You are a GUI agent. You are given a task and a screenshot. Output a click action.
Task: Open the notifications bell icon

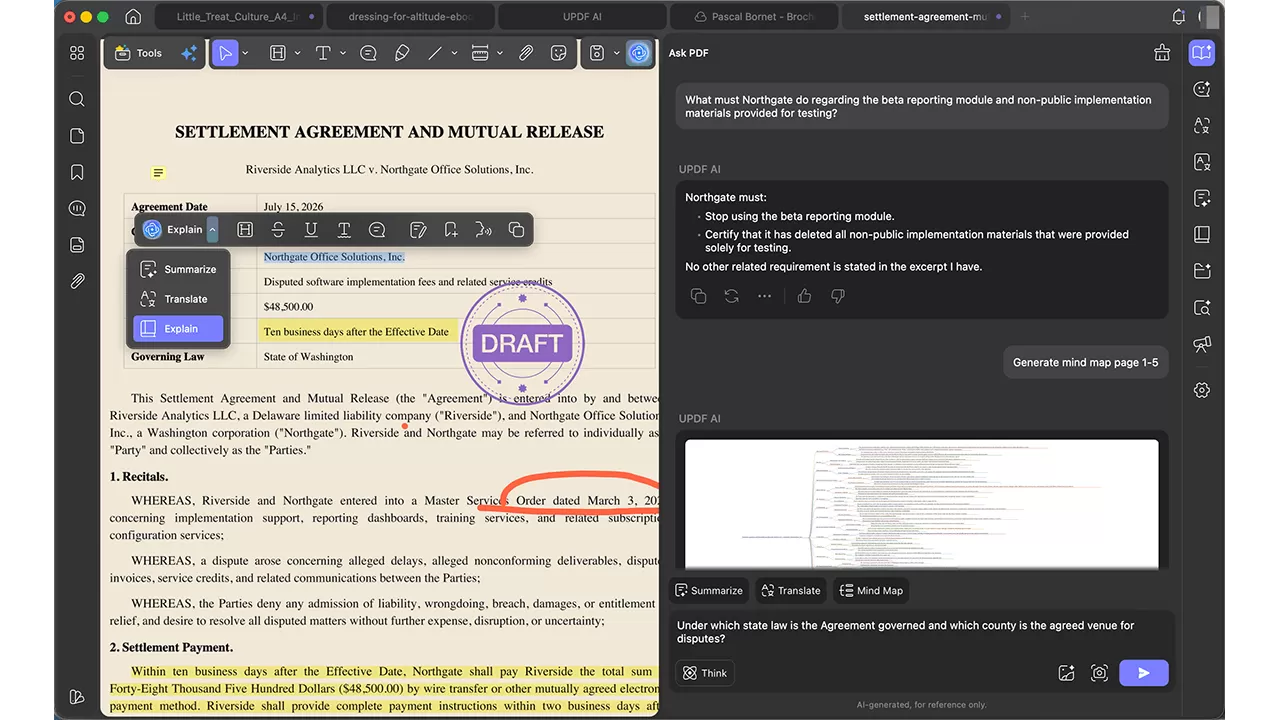[x=1178, y=17]
